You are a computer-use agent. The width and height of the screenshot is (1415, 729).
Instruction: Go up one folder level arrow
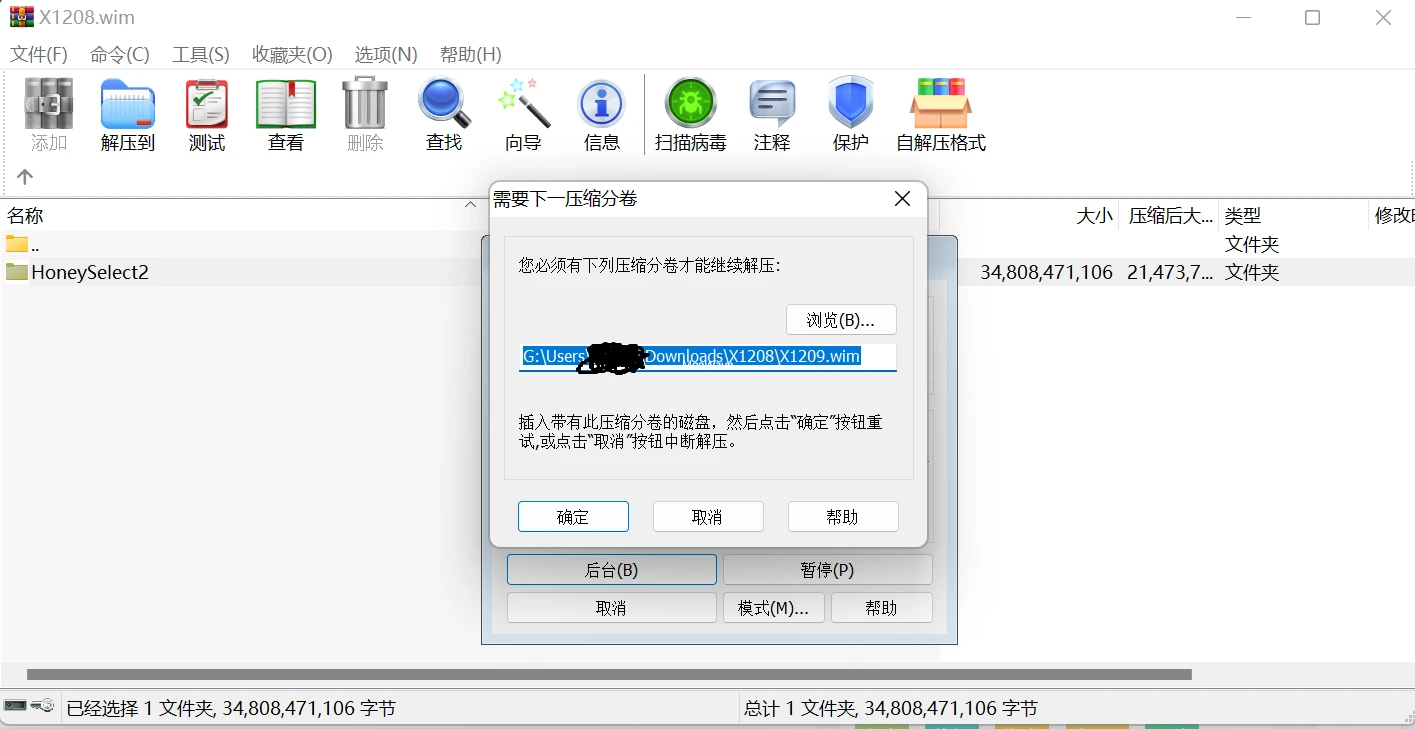coord(25,177)
